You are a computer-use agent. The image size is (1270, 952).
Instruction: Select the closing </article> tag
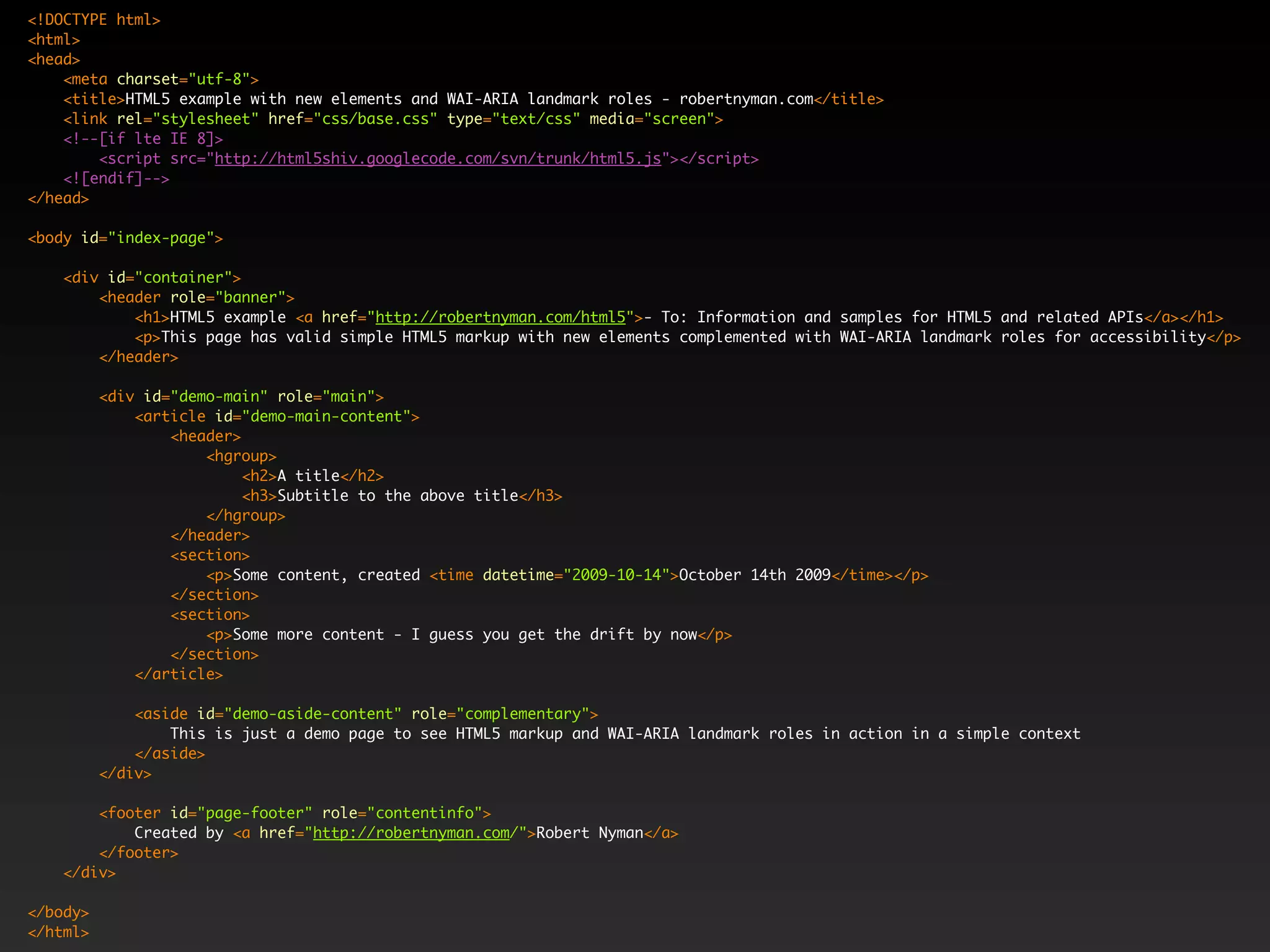point(179,674)
